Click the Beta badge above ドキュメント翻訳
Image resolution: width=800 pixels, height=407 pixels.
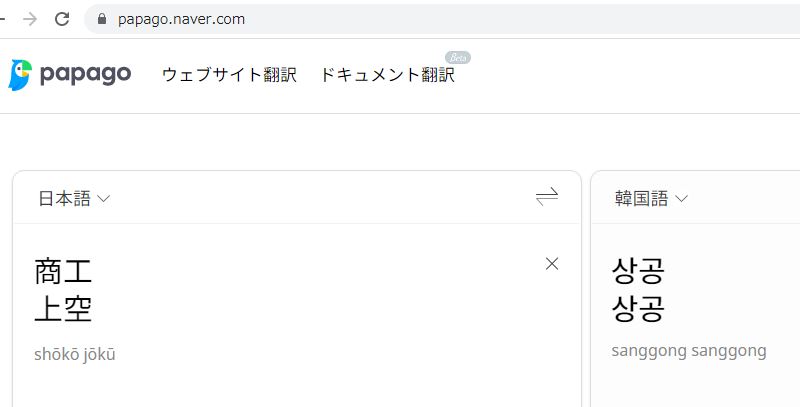tap(457, 57)
